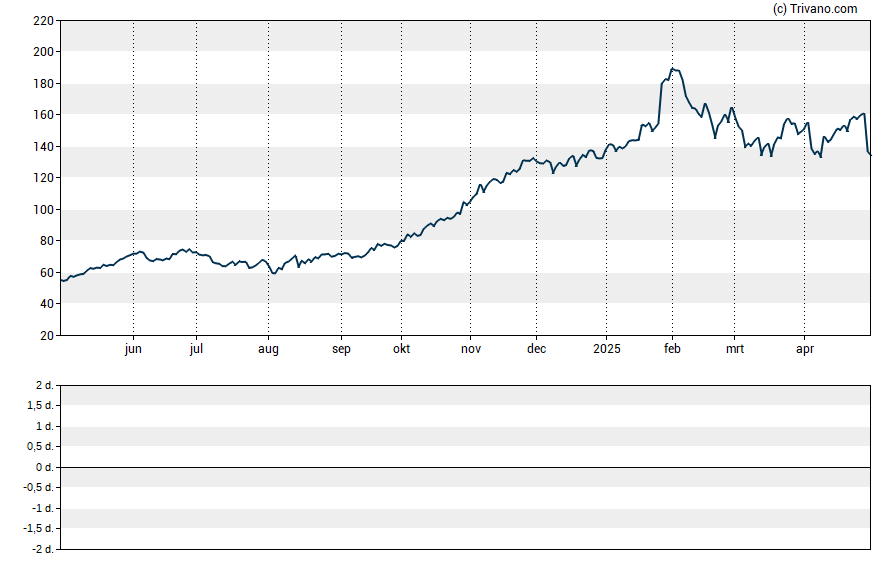Click the '1 d.' lower axis label
Screen dimensions: 888x565
45,426
